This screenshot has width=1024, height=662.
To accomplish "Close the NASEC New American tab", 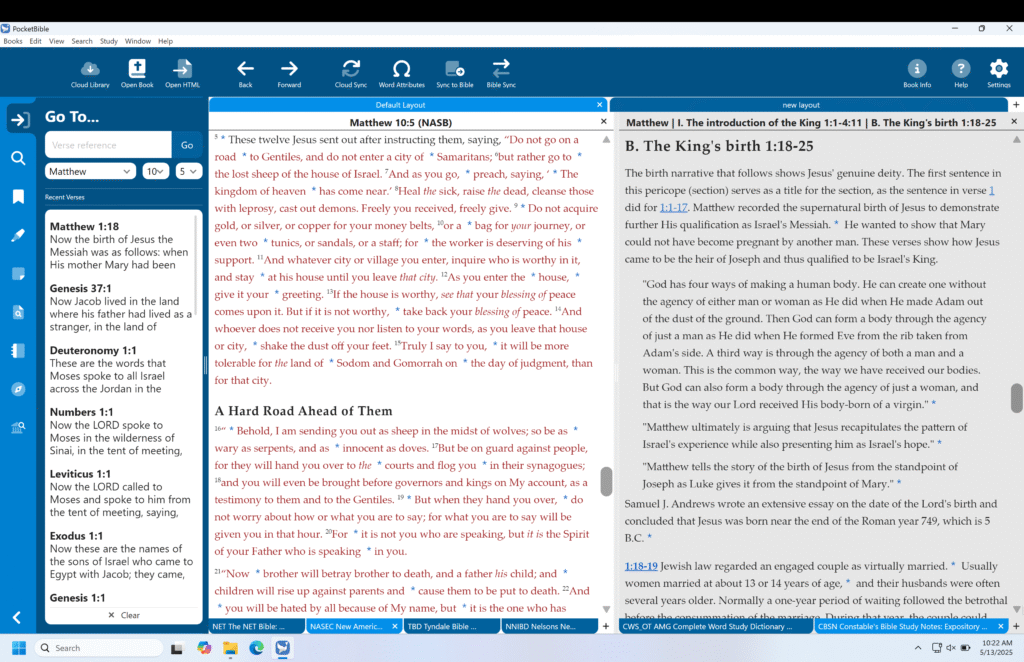I will click(x=394, y=626).
